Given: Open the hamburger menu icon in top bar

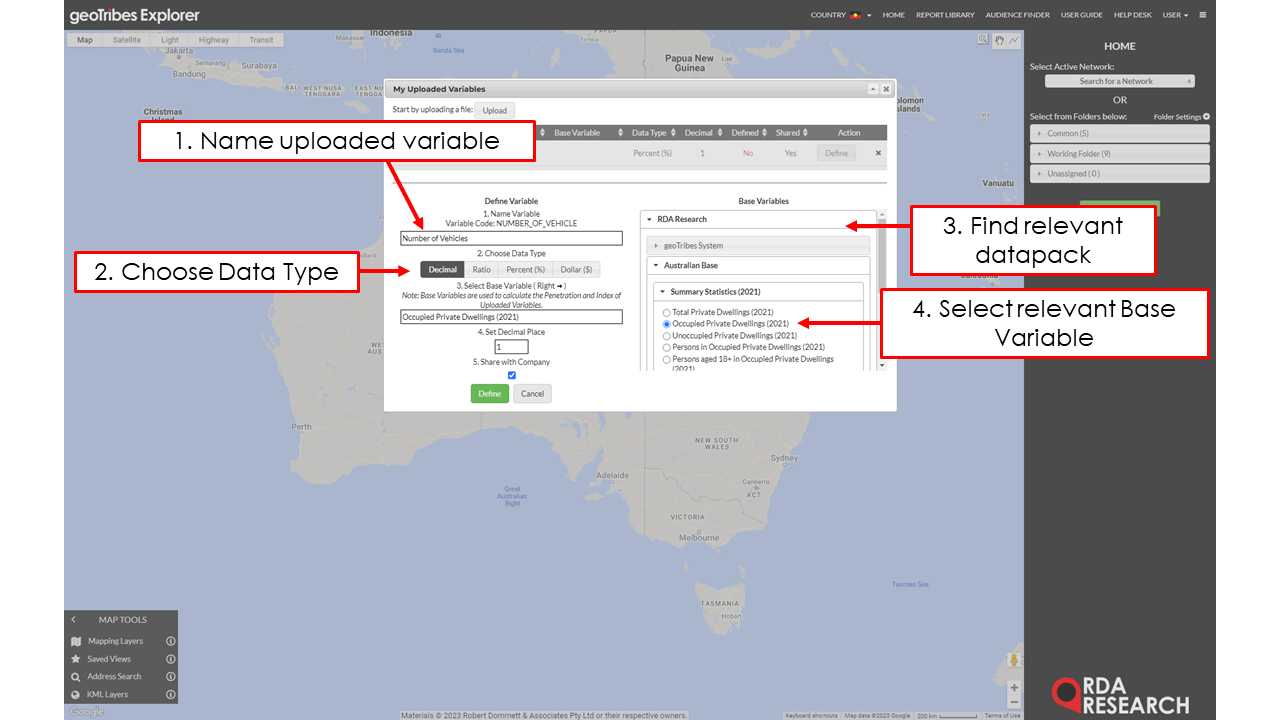Looking at the screenshot, I should (1203, 15).
